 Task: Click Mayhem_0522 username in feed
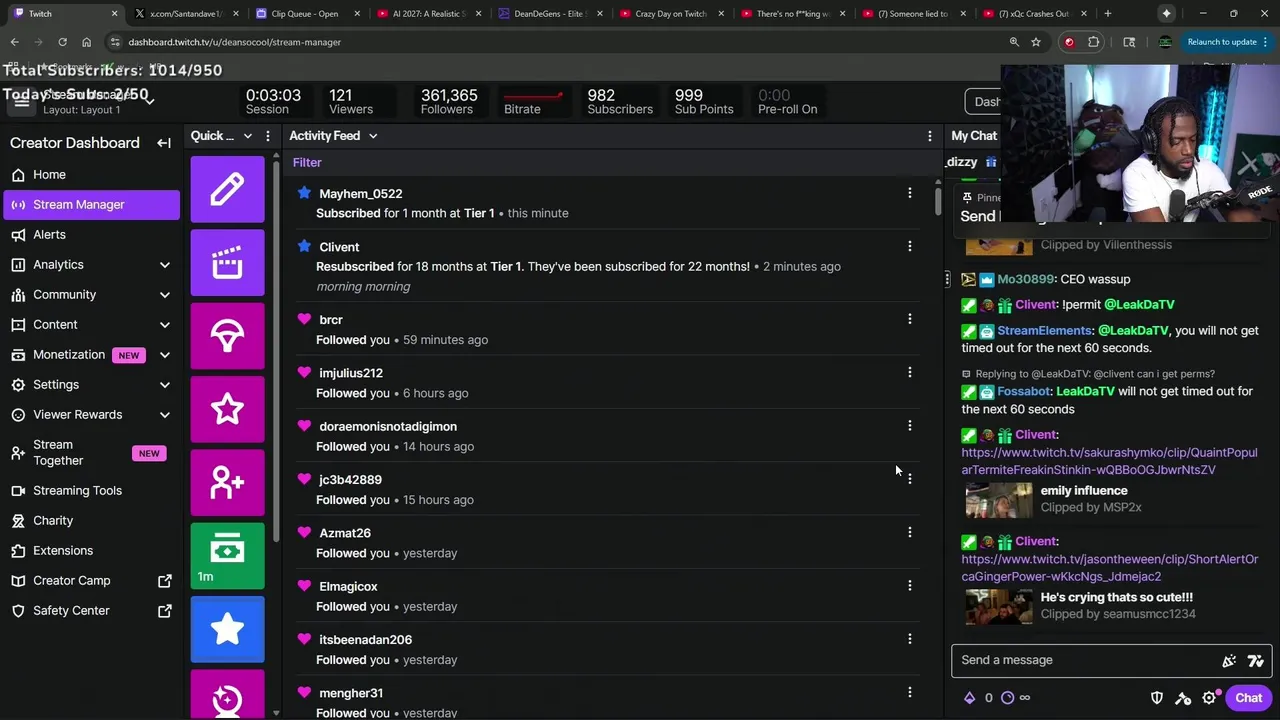361,193
